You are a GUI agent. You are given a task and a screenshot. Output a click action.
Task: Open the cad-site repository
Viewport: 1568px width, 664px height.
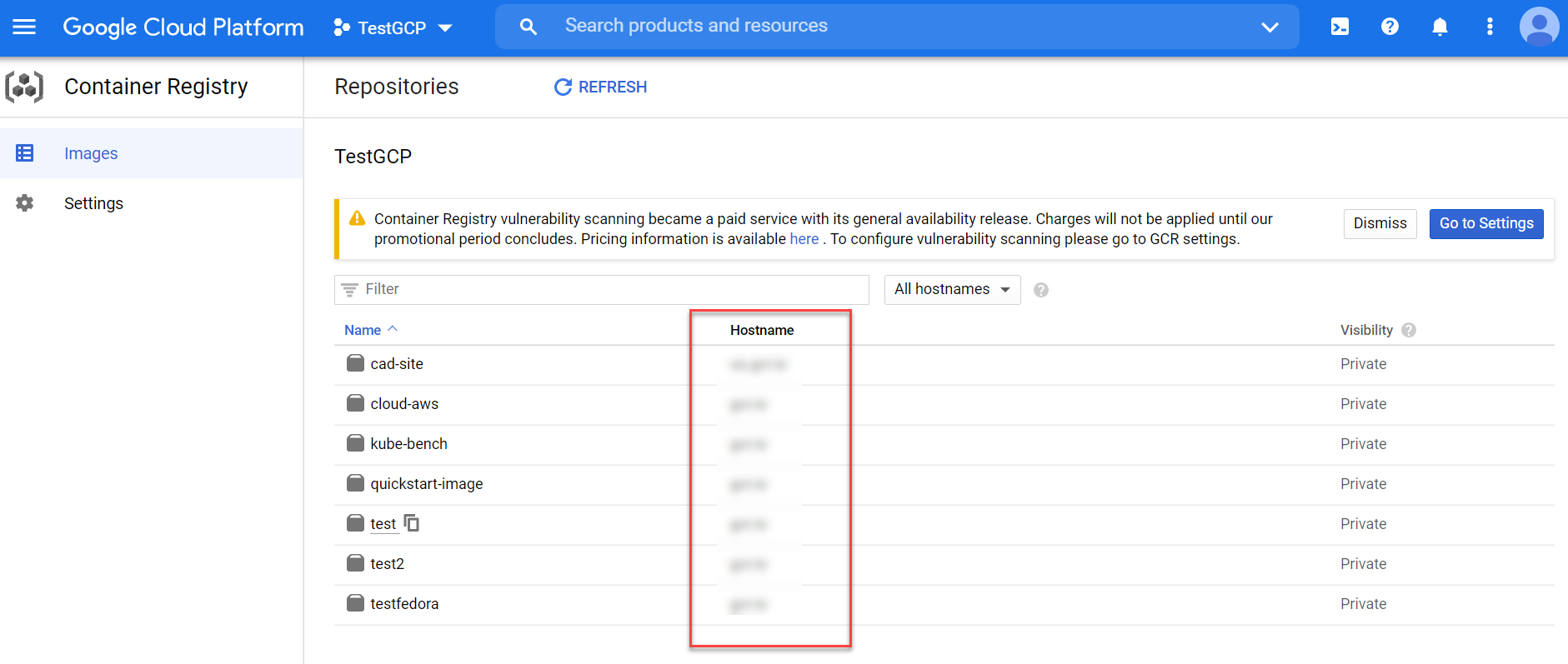(x=397, y=364)
